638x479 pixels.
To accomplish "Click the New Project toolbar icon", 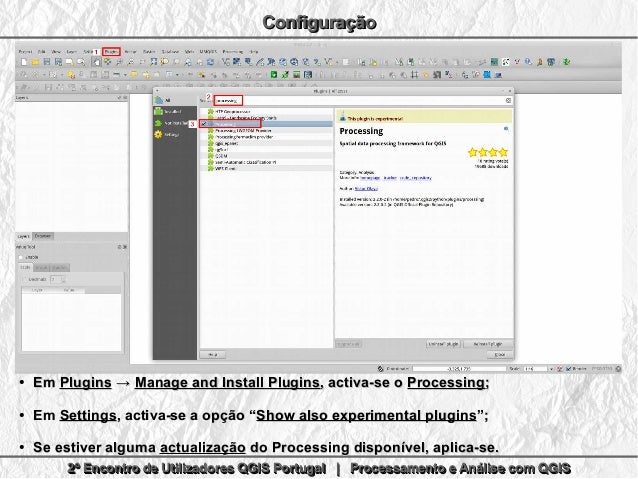I will click(24, 62).
